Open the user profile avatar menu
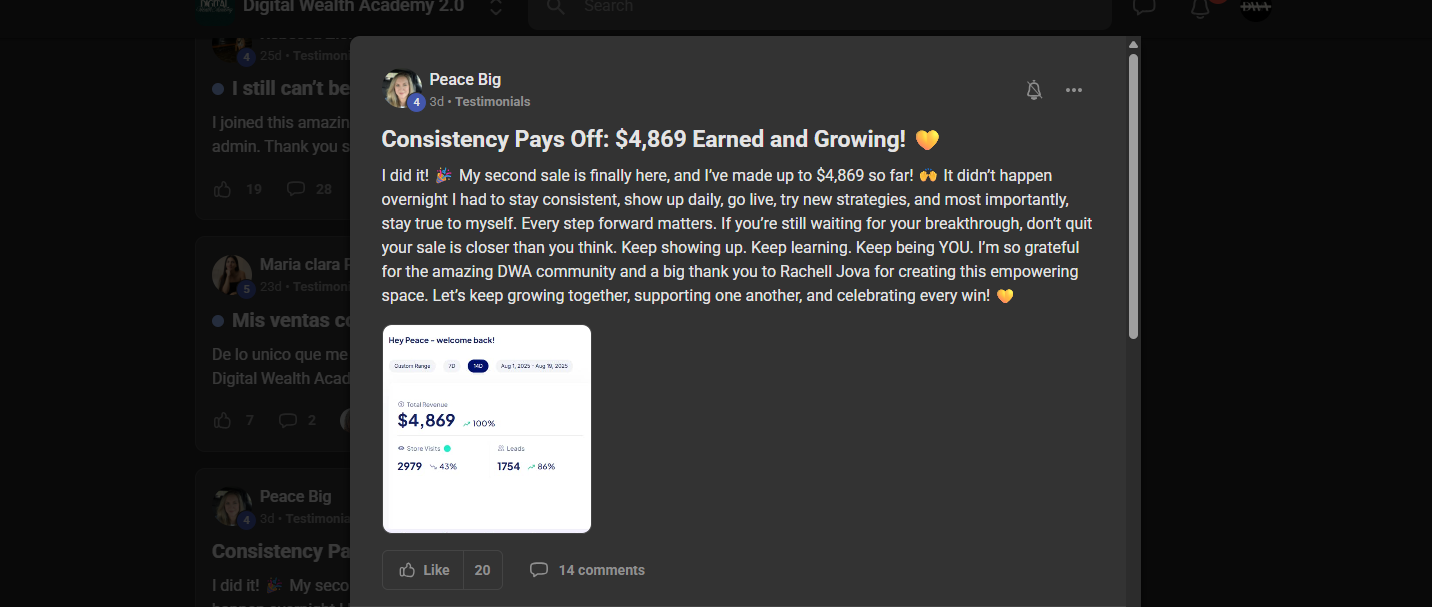The image size is (1432, 607). pyautogui.click(x=1256, y=7)
